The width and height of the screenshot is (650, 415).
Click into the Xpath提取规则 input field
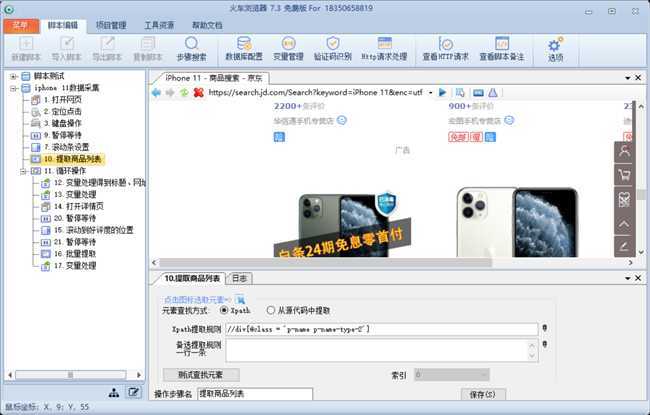(381, 329)
